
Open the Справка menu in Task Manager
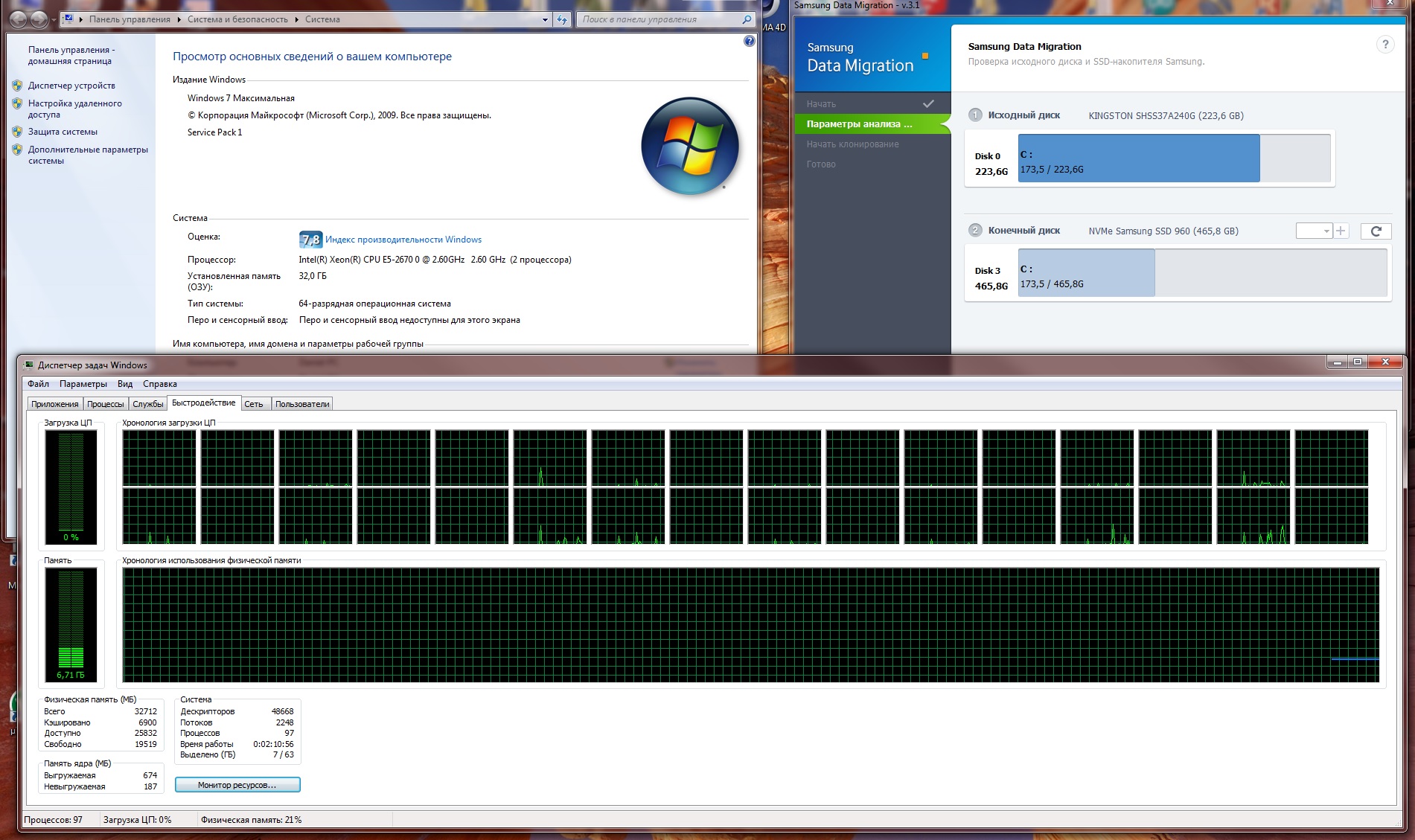tap(160, 384)
